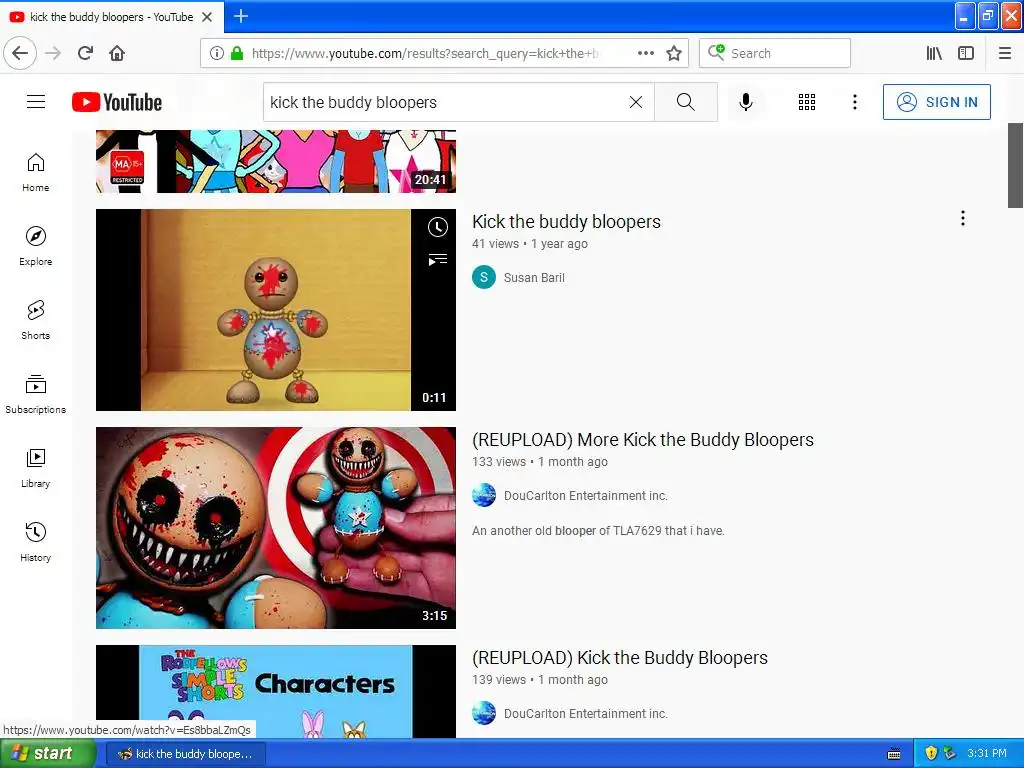Click the SIGN IN button
The image size is (1024, 768).
936,102
